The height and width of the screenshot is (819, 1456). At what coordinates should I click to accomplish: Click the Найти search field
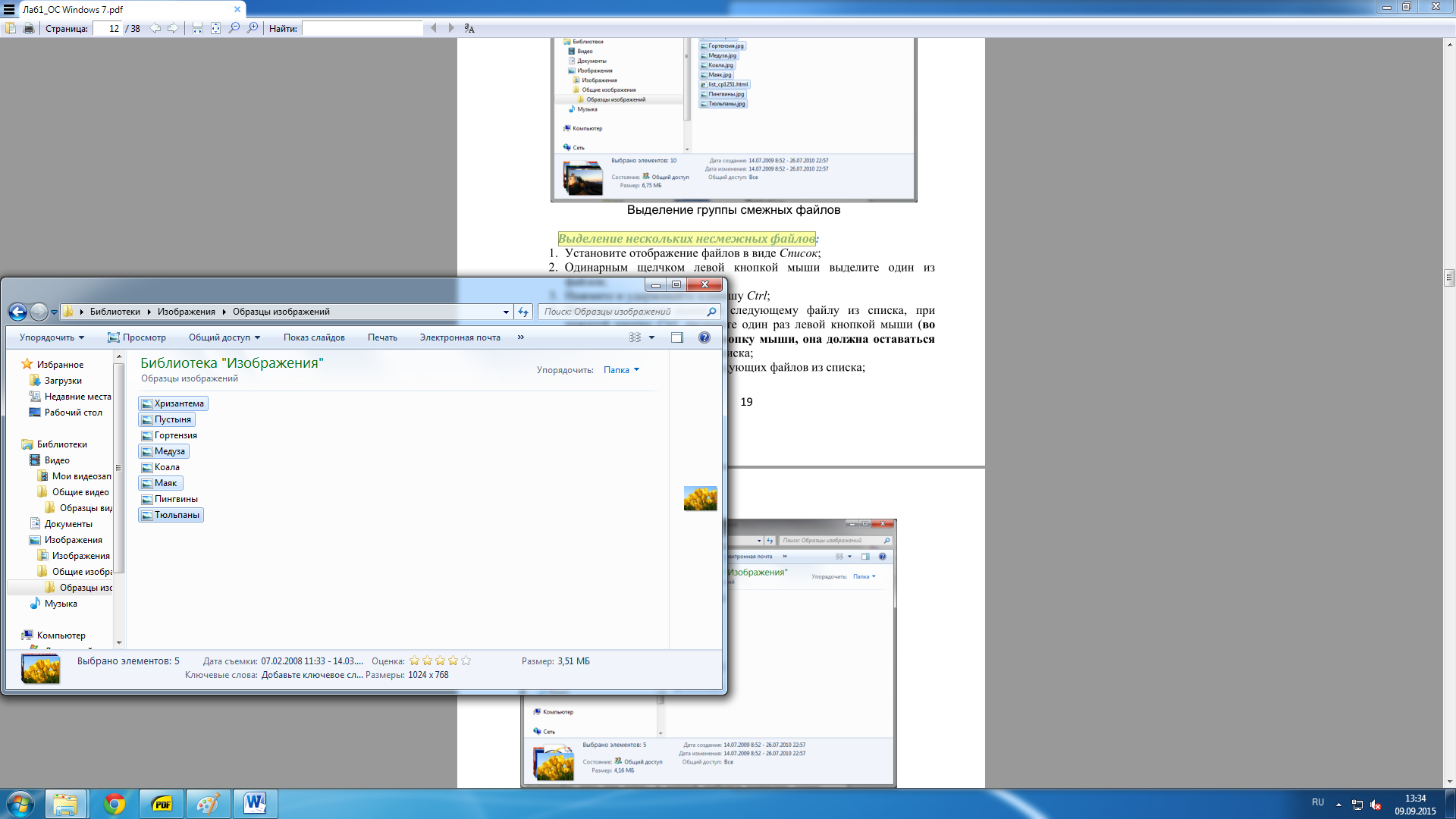pyautogui.click(x=362, y=28)
